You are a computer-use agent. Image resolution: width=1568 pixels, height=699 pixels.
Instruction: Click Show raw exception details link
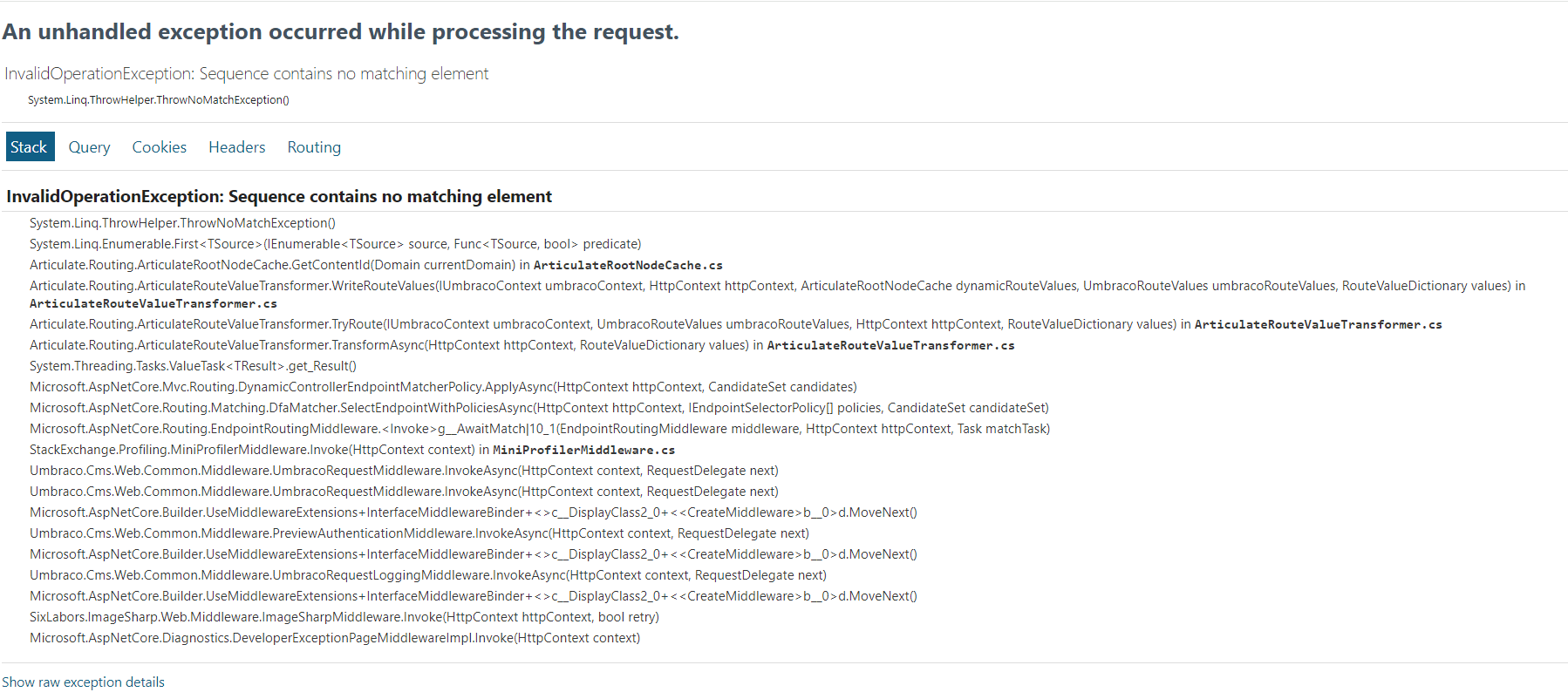(x=83, y=682)
